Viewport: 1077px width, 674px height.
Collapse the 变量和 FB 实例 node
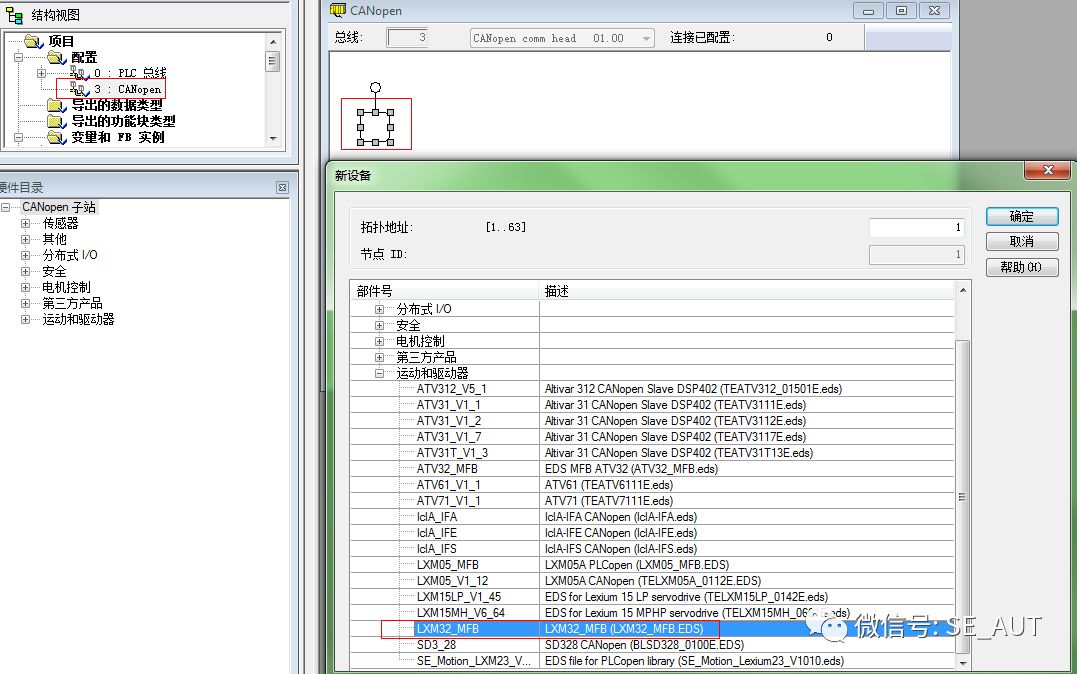pos(19,137)
